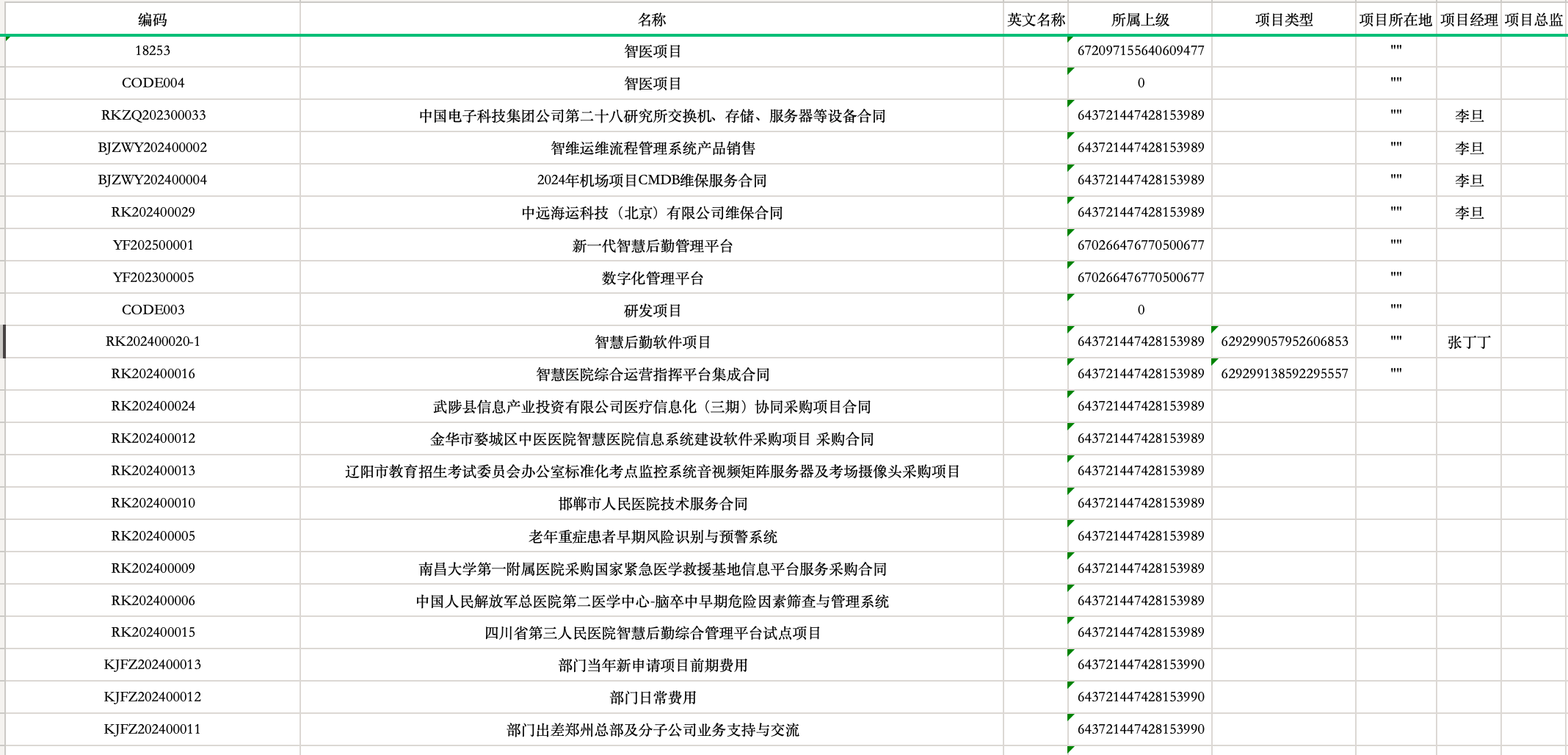Click the 邯郸市人民医院技术服务合同 cell
Screen dimensions: 1568x755
[x=652, y=503]
